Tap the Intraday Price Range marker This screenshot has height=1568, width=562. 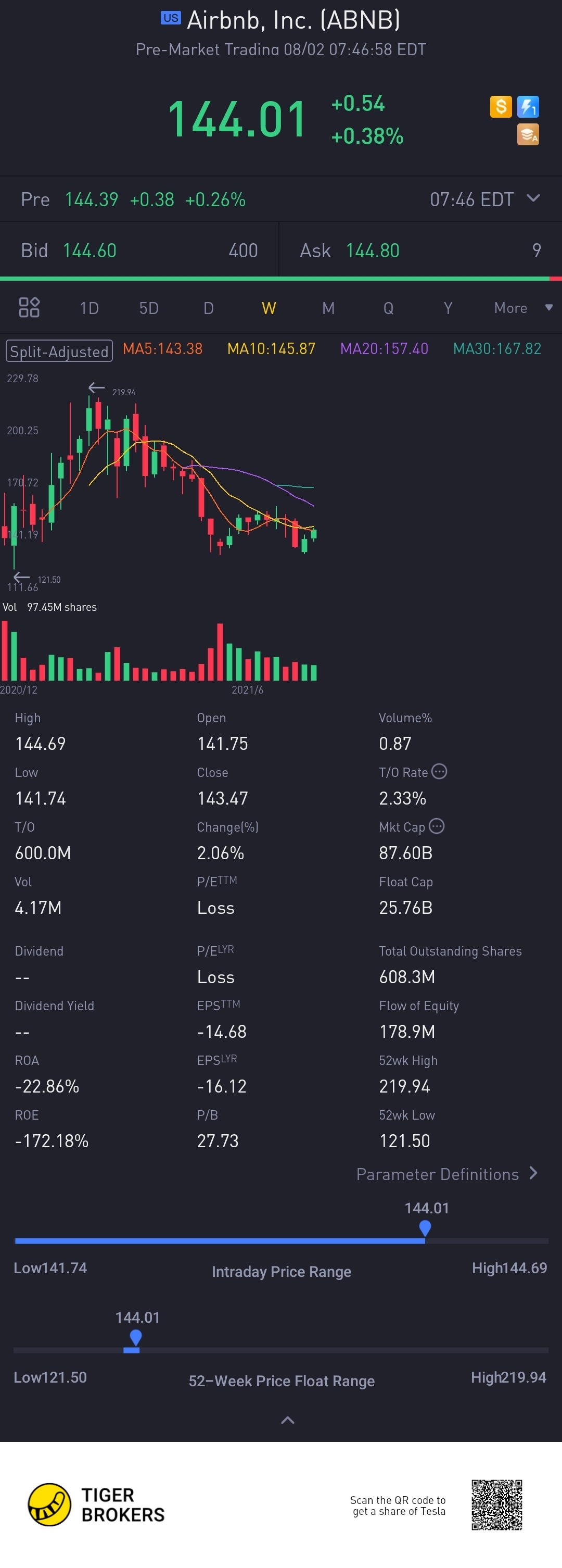pyautogui.click(x=425, y=1228)
